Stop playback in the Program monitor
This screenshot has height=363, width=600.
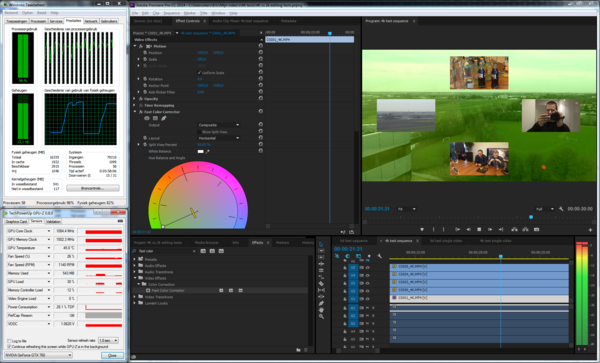click(x=479, y=230)
